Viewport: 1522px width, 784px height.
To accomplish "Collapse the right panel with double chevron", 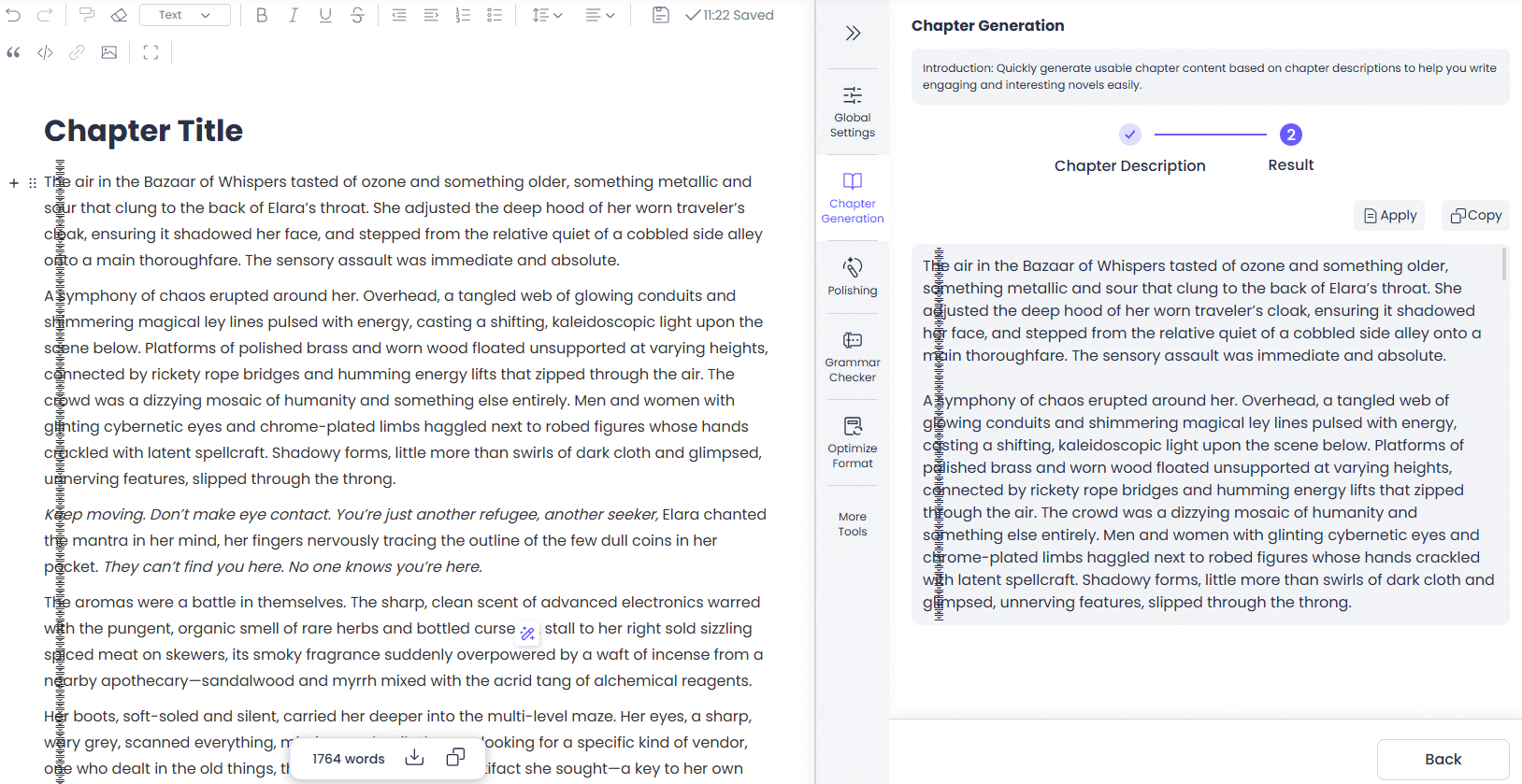I will [853, 34].
